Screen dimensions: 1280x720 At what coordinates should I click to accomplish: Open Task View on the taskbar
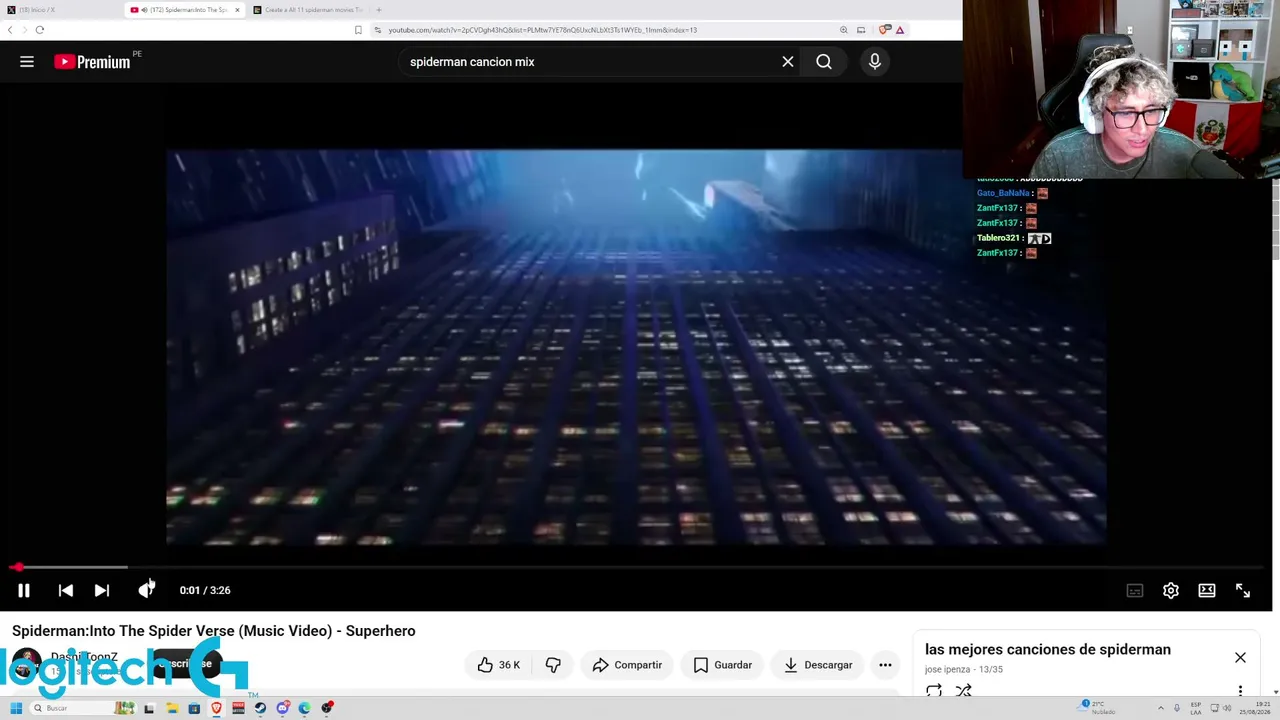click(150, 708)
